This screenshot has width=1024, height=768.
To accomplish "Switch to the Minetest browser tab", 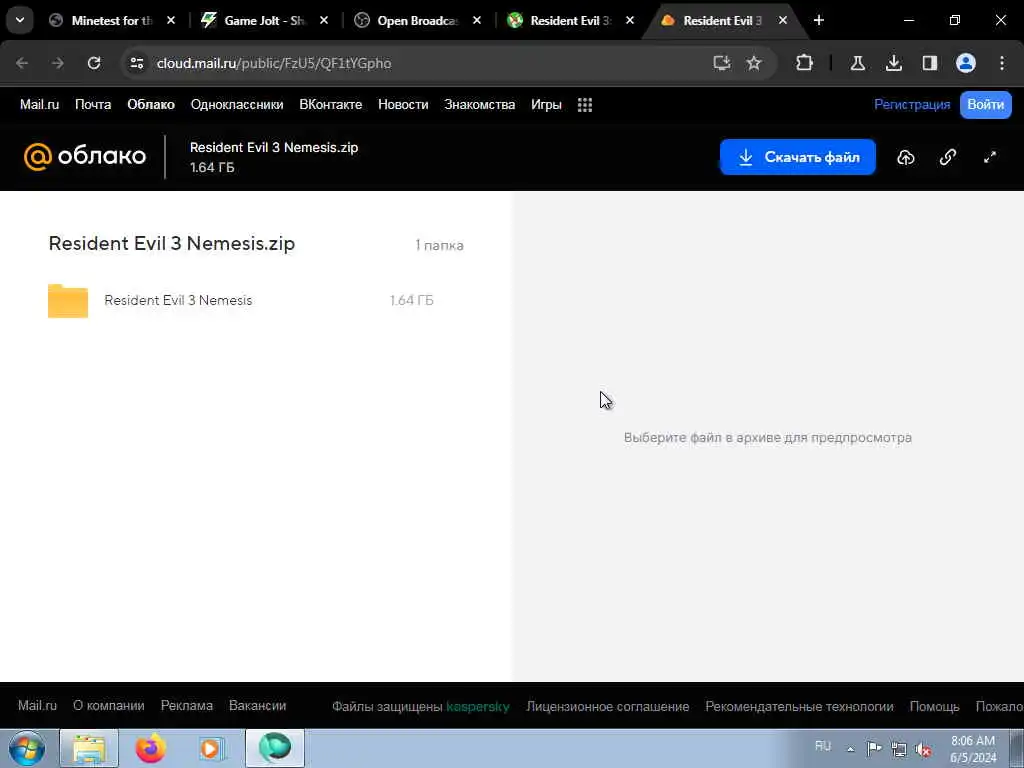I will click(112, 20).
